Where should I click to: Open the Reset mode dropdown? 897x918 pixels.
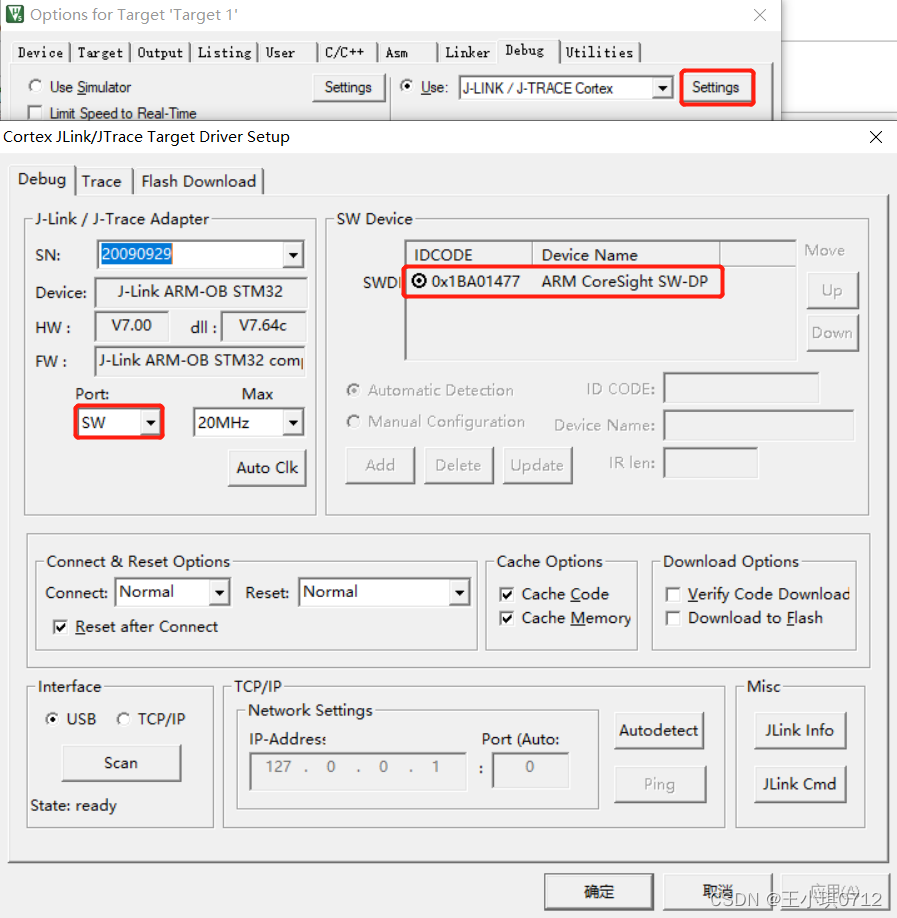(460, 592)
